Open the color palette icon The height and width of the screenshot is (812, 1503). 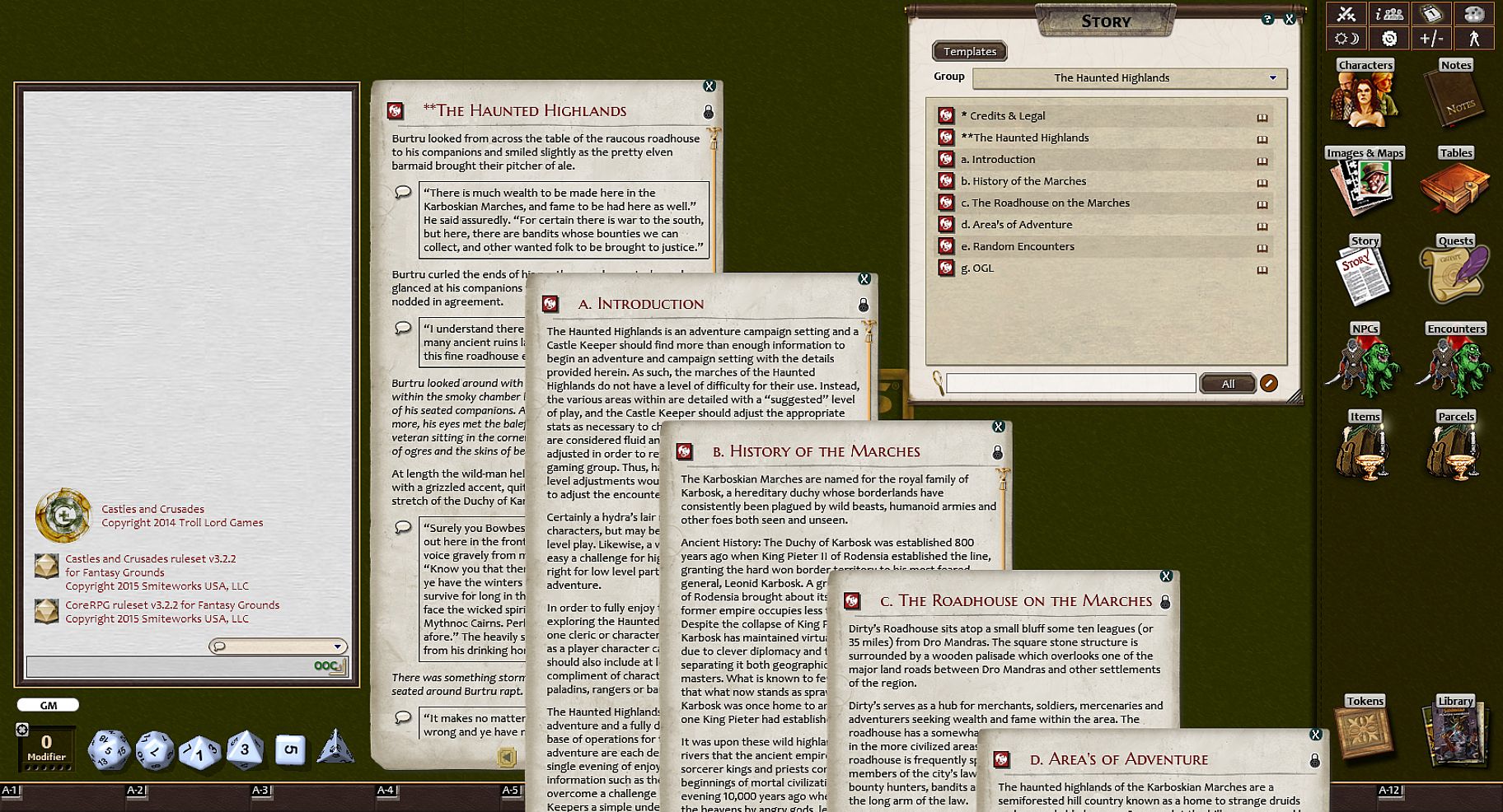pyautogui.click(x=1474, y=14)
